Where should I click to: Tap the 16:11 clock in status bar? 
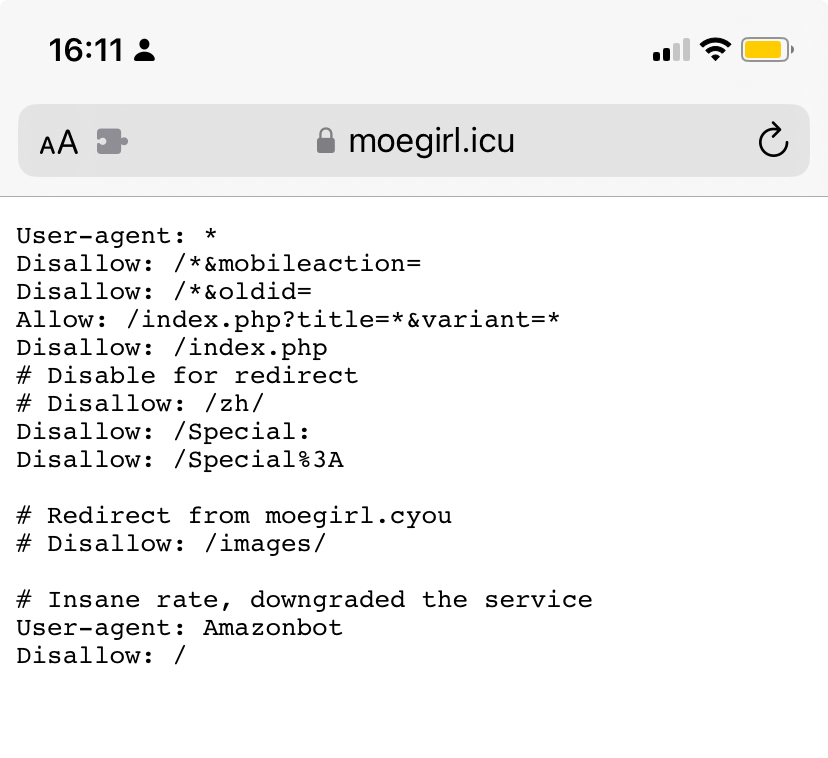pos(85,50)
